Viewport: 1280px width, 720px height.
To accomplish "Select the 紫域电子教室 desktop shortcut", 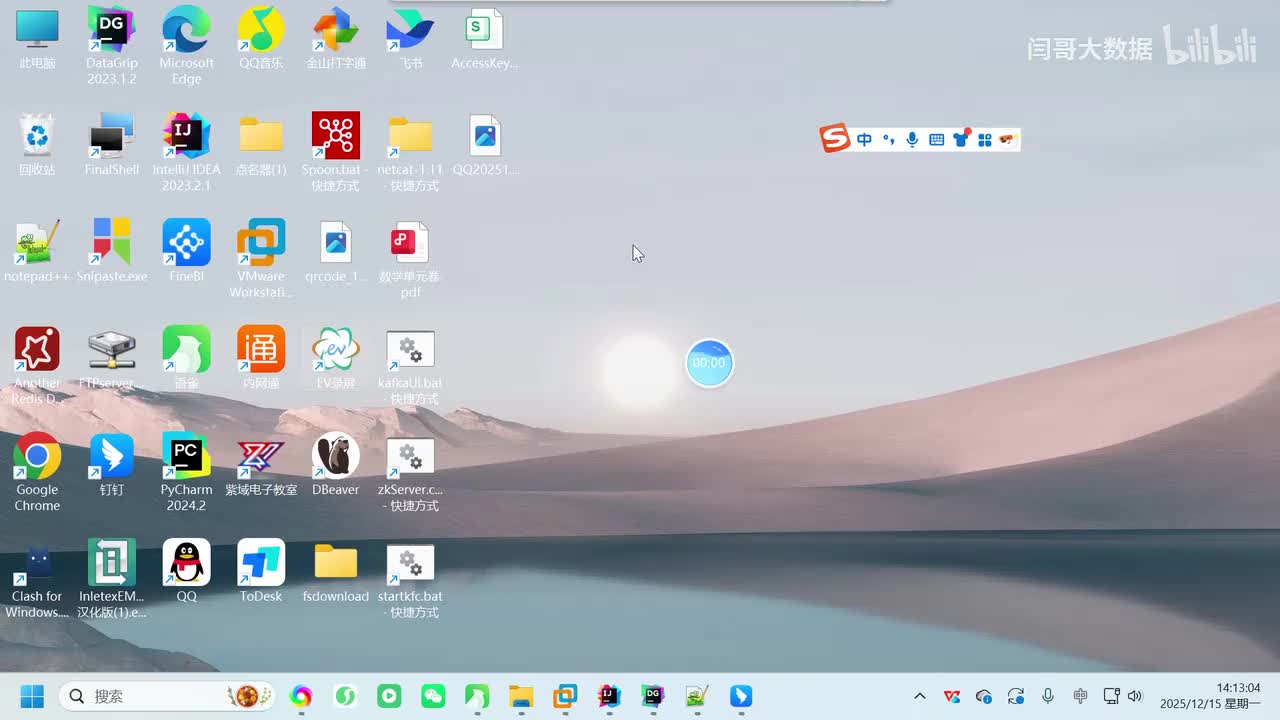I will point(261,465).
